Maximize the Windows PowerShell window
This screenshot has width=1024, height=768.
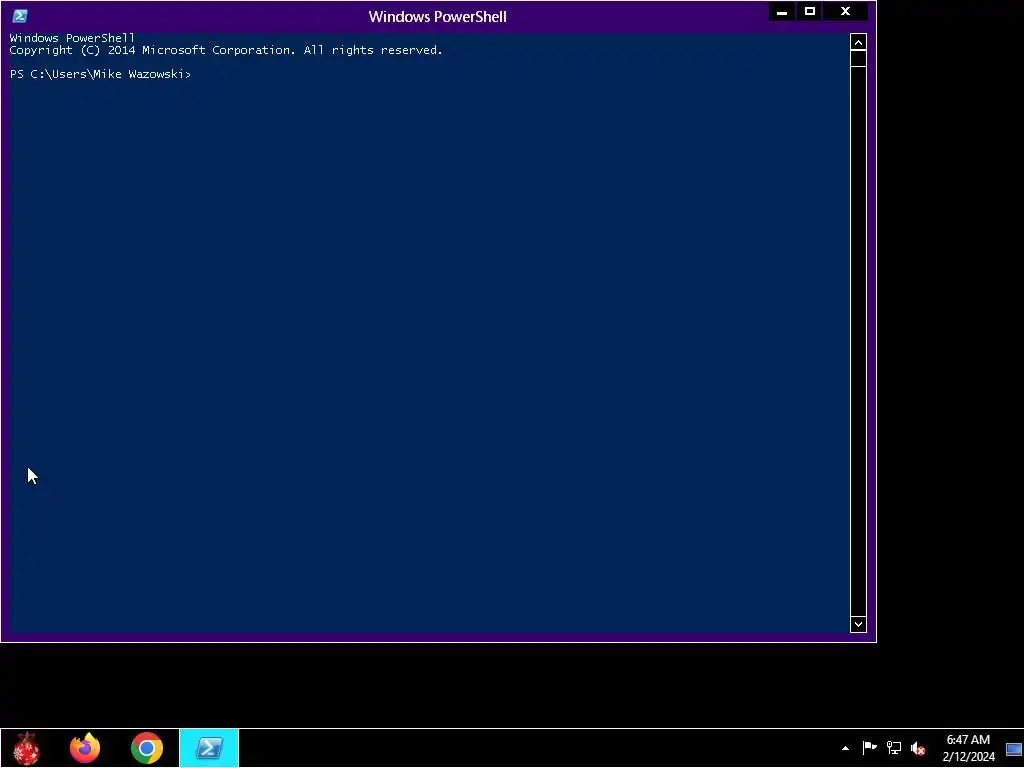tap(810, 12)
